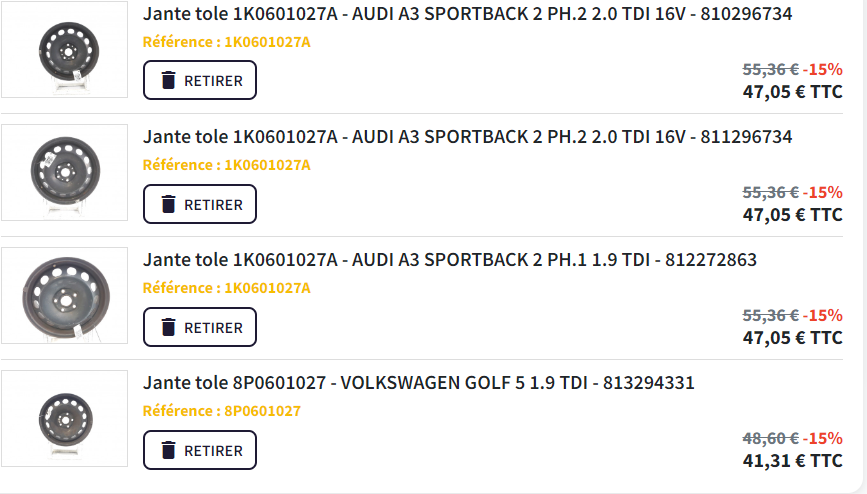
Task: Open the A3 Sportback PH.1 1.9 TDI title
Action: point(449,260)
